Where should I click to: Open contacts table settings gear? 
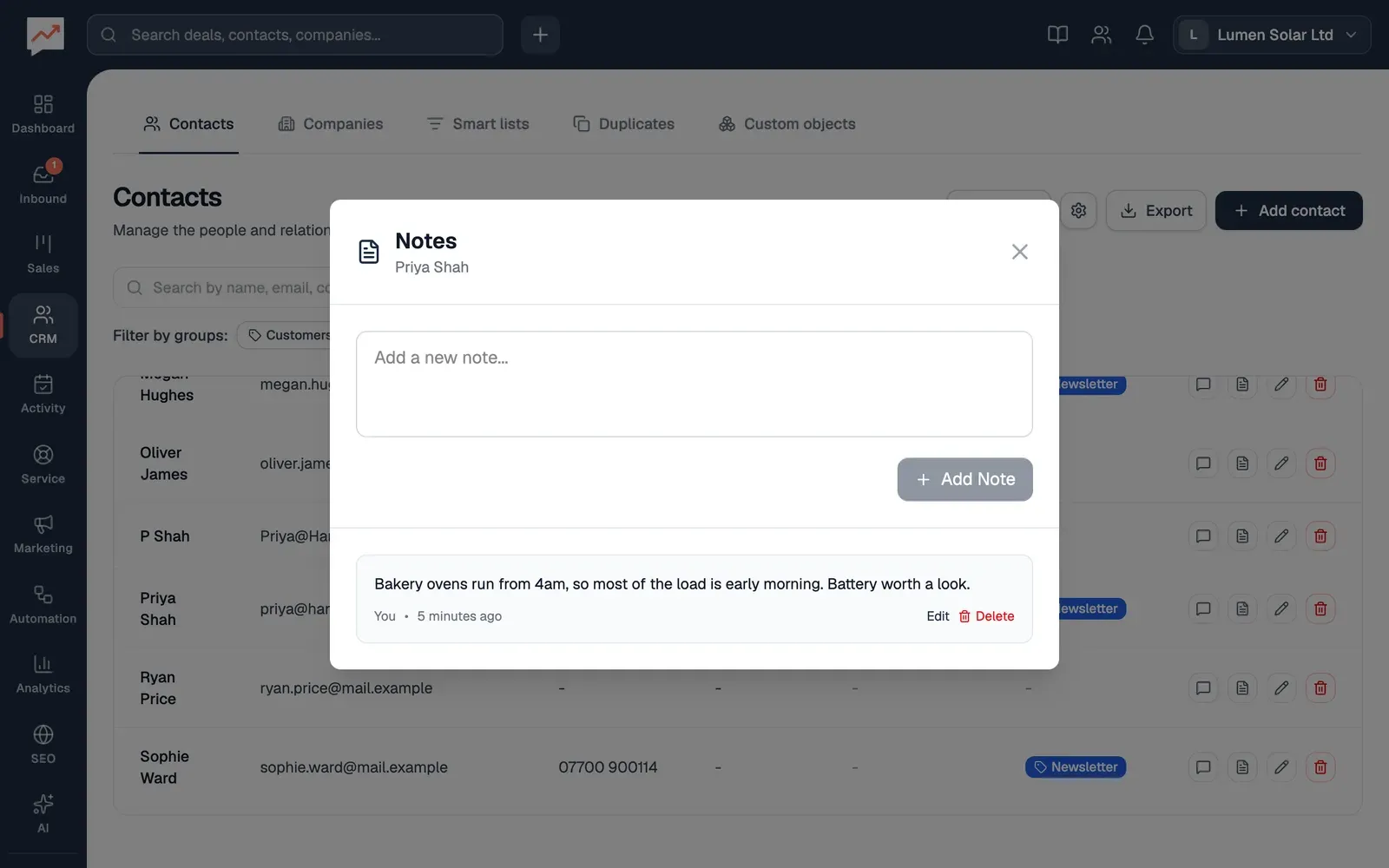point(1078,210)
